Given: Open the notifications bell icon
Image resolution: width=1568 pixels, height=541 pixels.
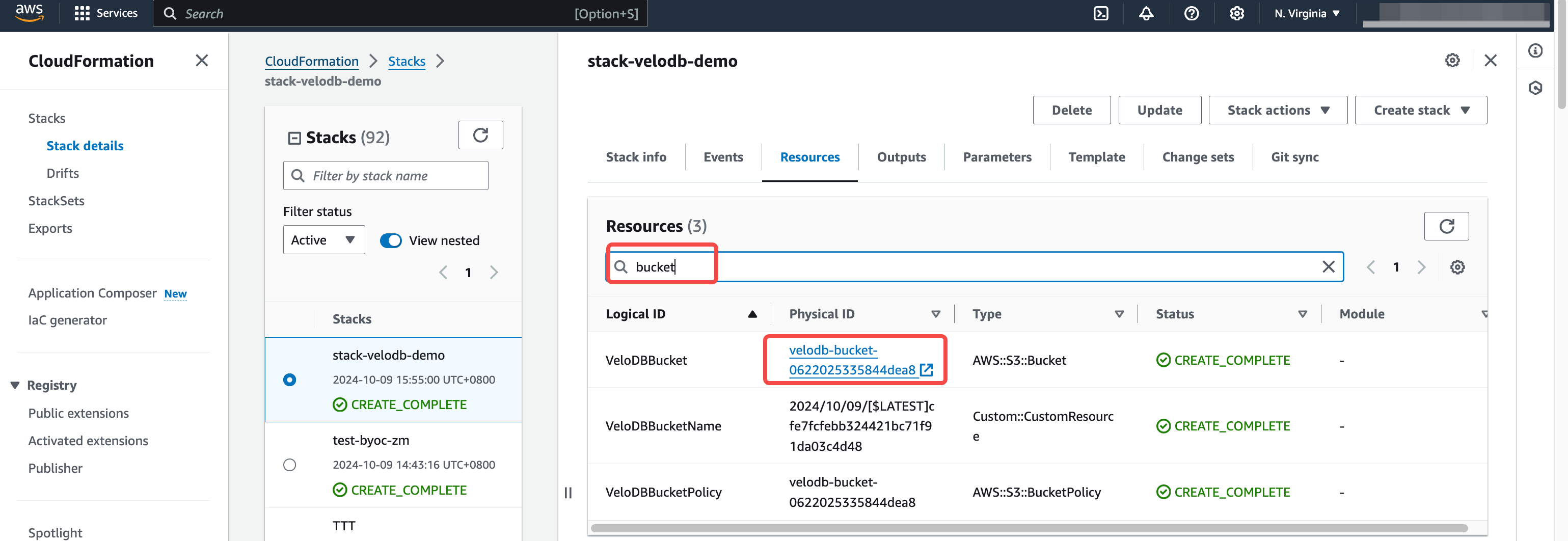Looking at the screenshot, I should pyautogui.click(x=1146, y=13).
